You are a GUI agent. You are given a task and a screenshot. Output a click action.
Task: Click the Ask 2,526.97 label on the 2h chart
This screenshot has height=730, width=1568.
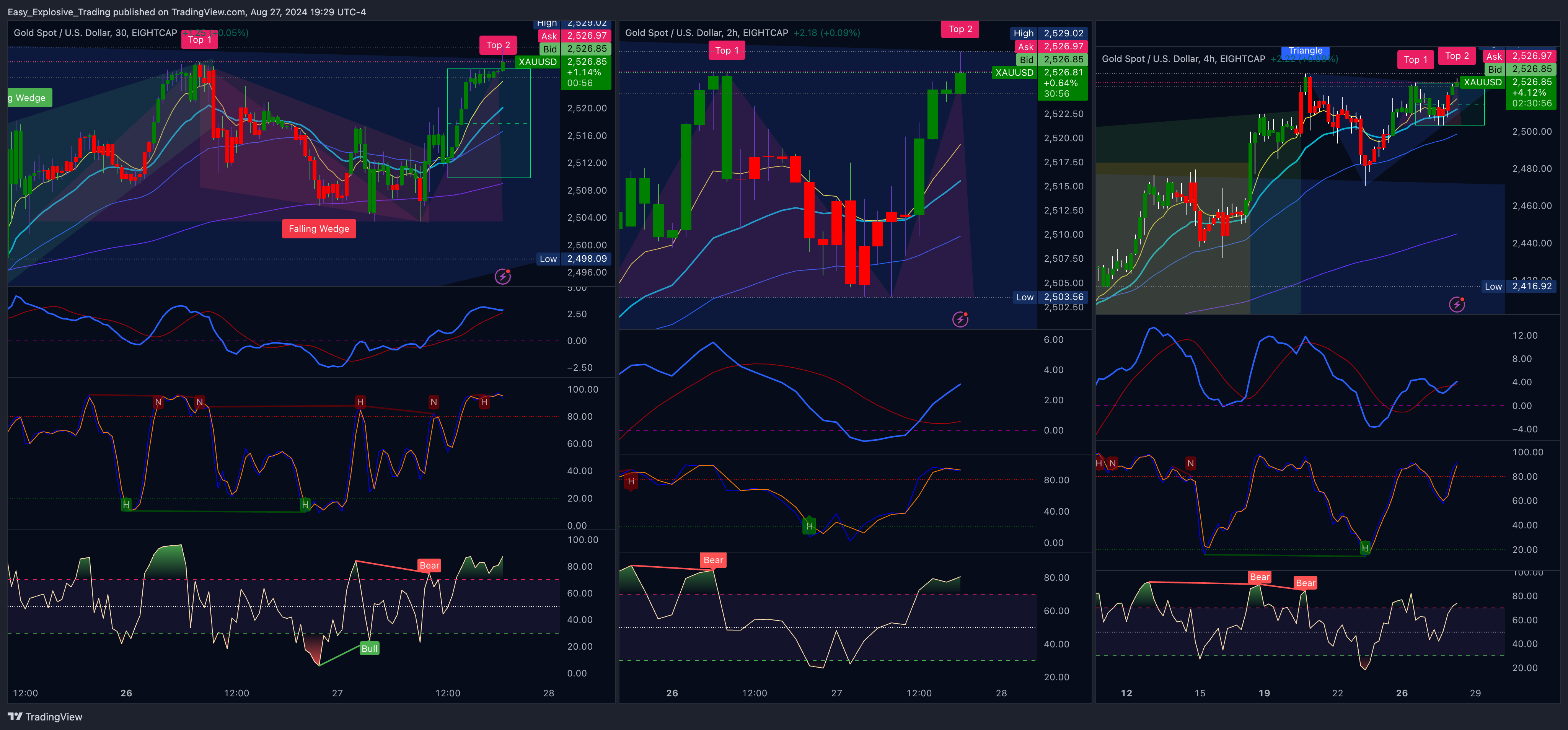1051,46
